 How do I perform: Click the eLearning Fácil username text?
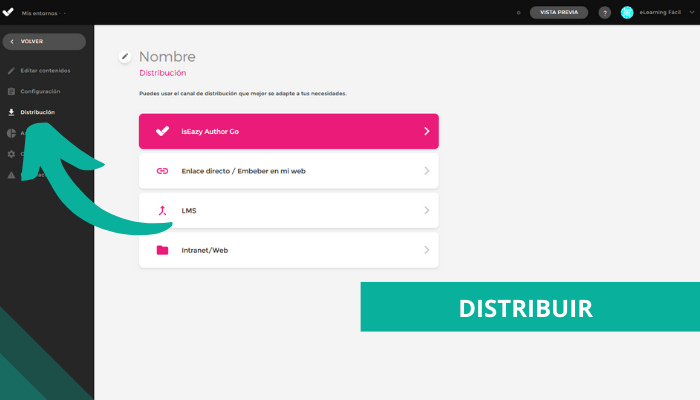click(660, 12)
